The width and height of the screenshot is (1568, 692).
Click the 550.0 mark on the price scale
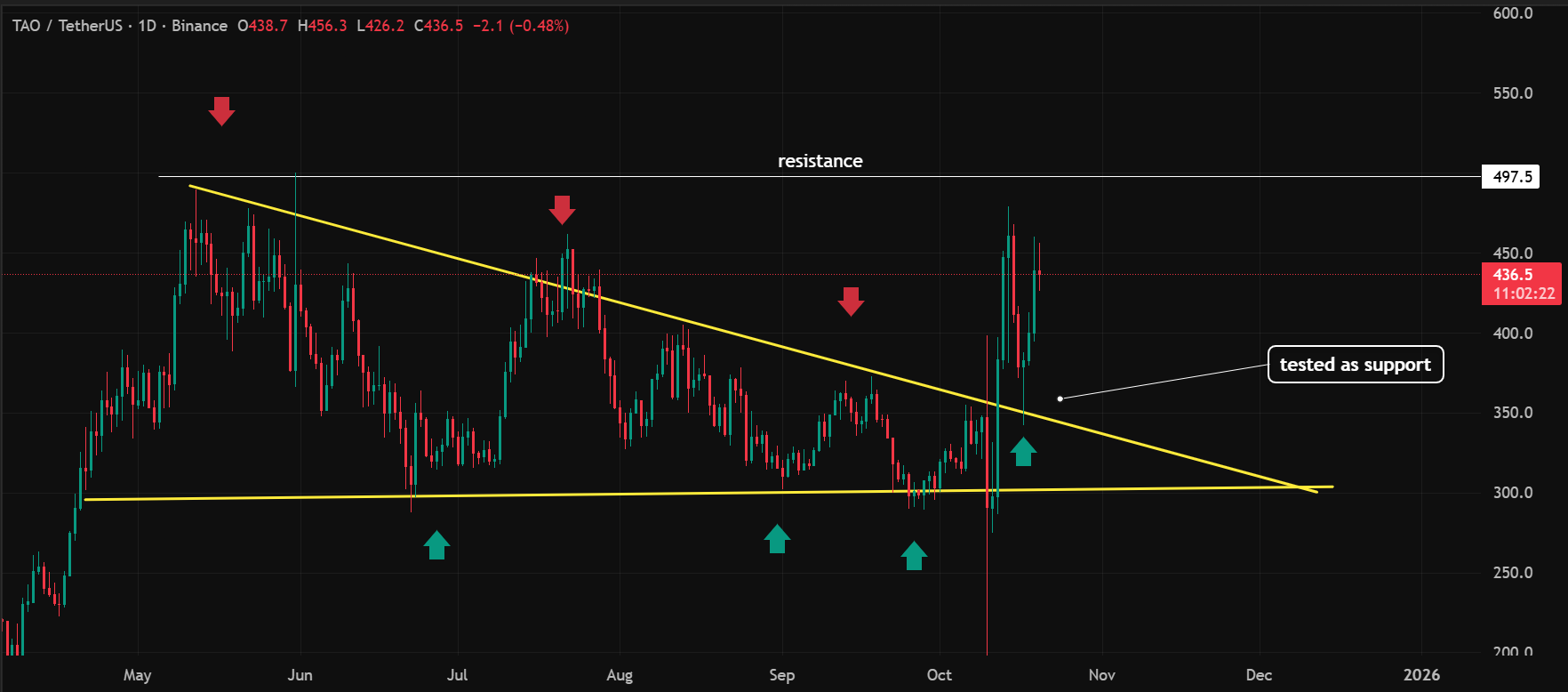pyautogui.click(x=1512, y=93)
